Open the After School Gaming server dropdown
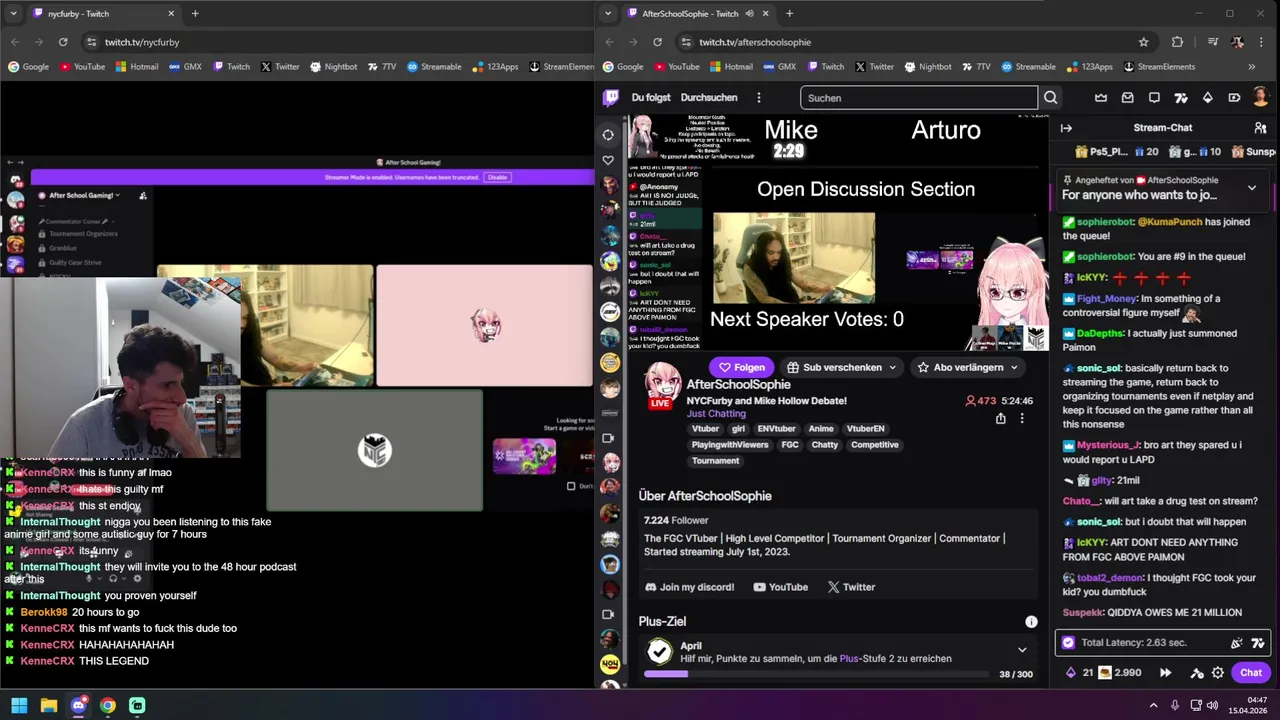This screenshot has height=720, width=1280. [x=85, y=195]
